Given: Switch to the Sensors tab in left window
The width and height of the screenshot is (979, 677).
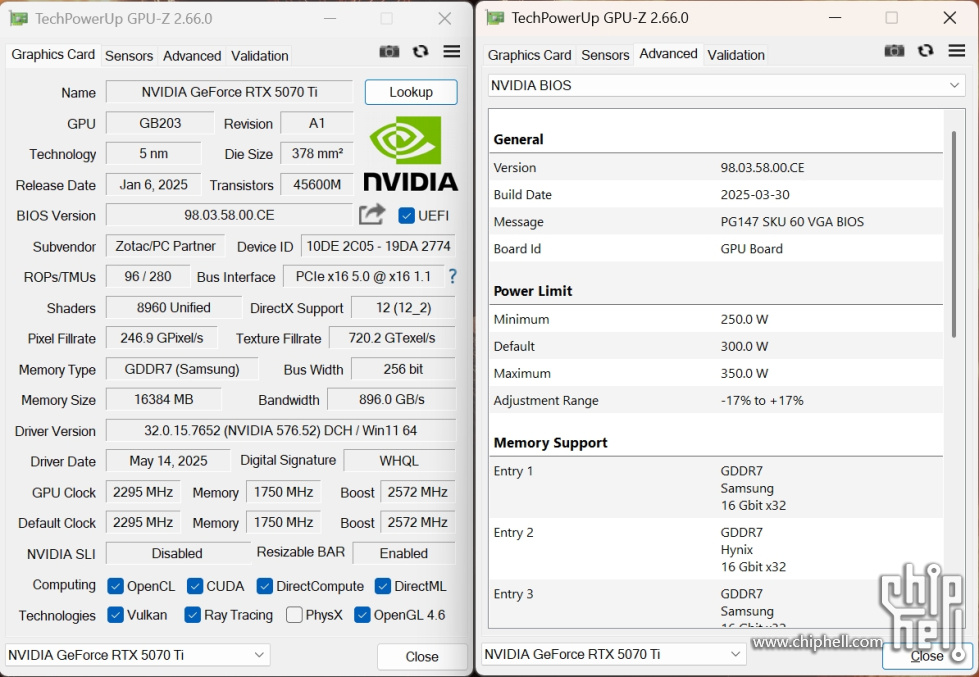Looking at the screenshot, I should coord(129,56).
